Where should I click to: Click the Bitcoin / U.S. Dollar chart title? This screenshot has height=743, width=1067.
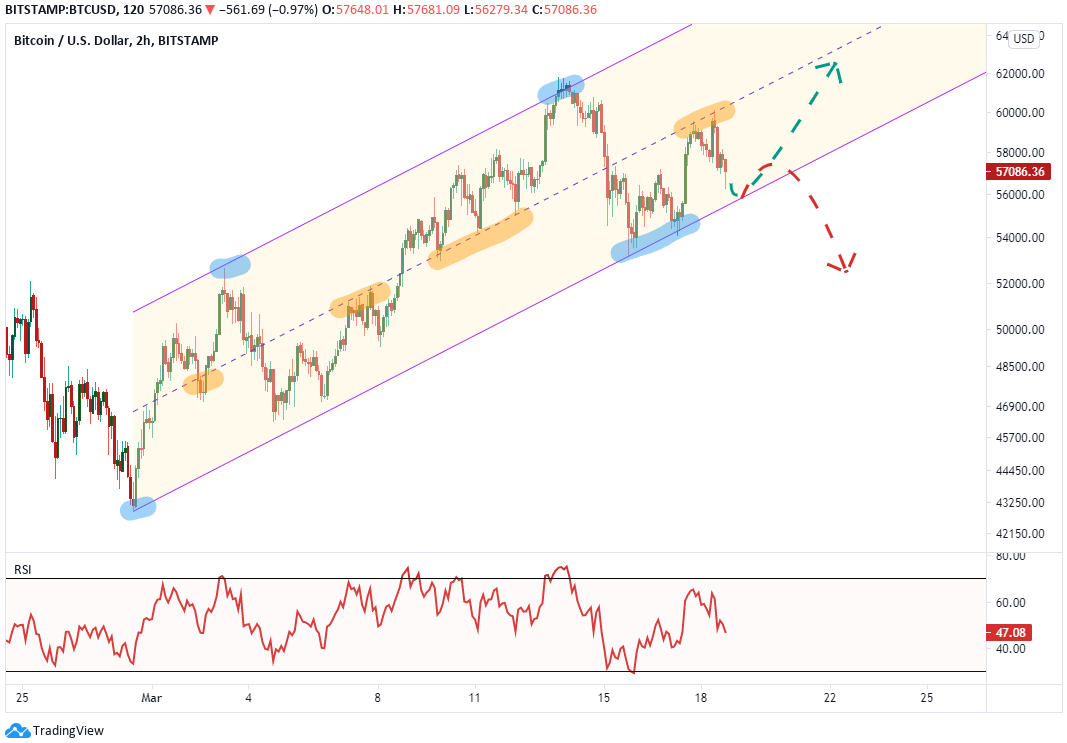115,40
